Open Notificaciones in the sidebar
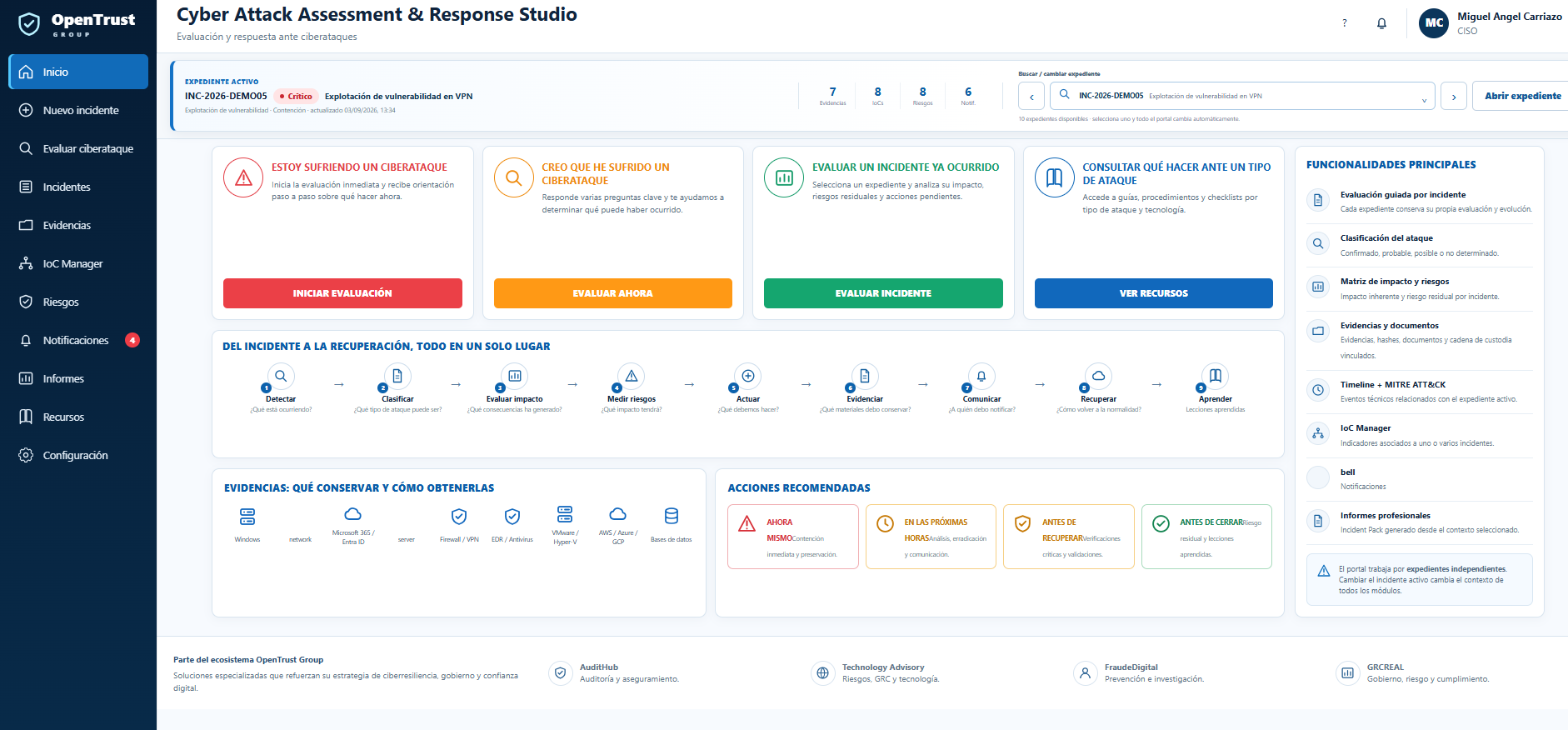This screenshot has height=730, width=1568. 78,340
